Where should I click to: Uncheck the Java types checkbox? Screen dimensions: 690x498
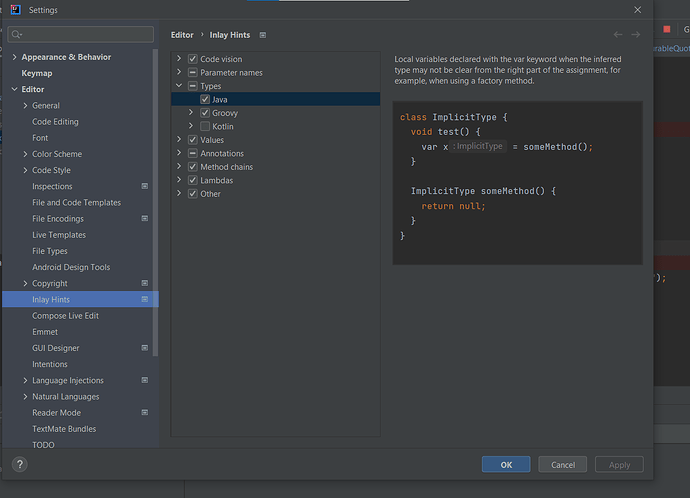point(205,99)
